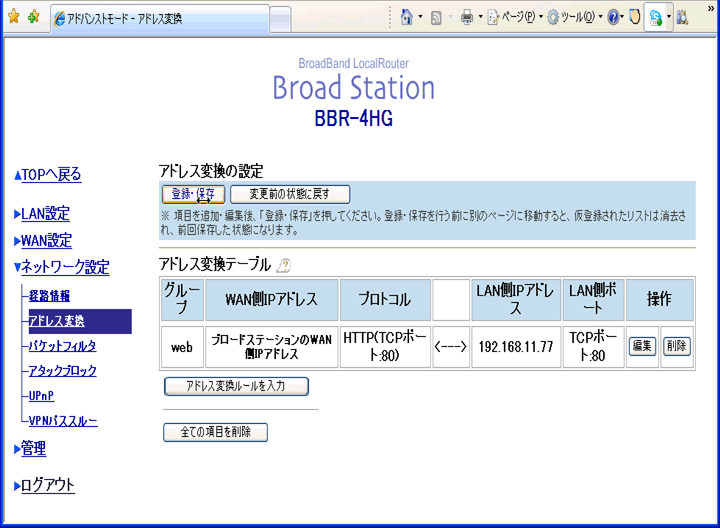Click the HTTP(TCPポート:80) protocol cell
The height and width of the screenshot is (528, 720).
pyautogui.click(x=385, y=347)
